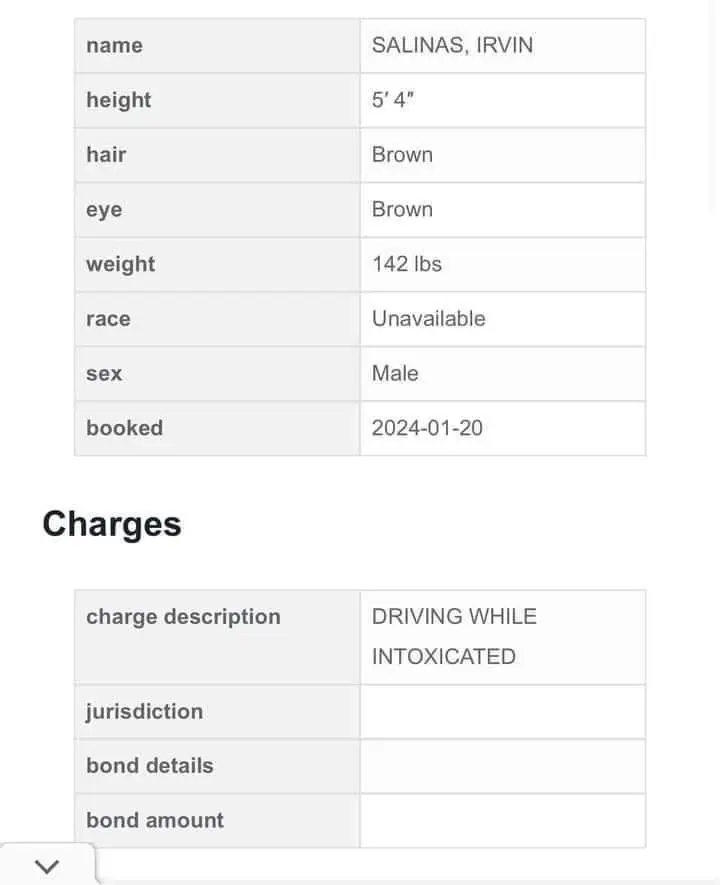Screen dimensions: 720x885
Task: Click the empty jurisdiction value cell
Action: [502, 712]
